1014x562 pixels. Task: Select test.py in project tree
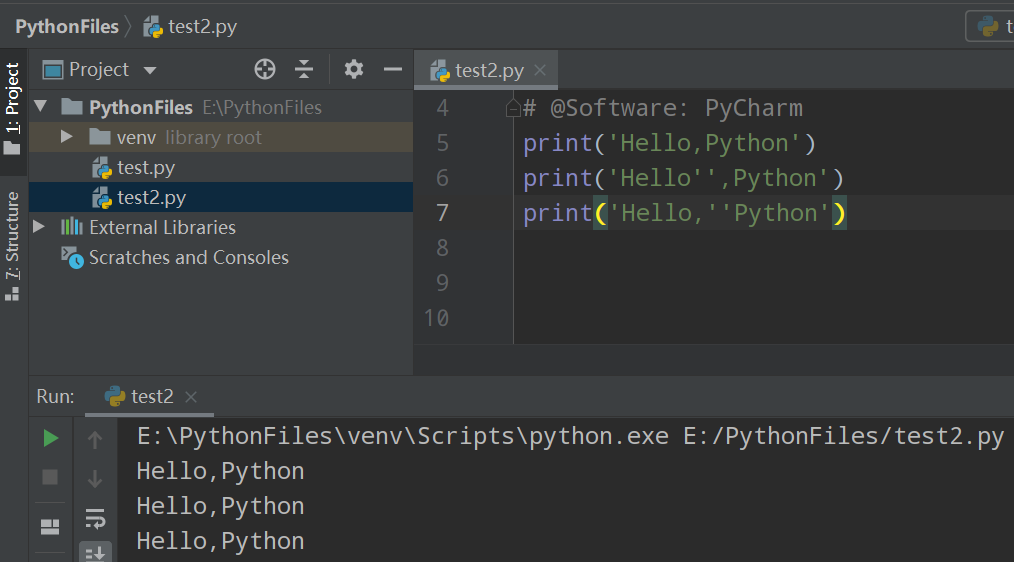click(146, 168)
